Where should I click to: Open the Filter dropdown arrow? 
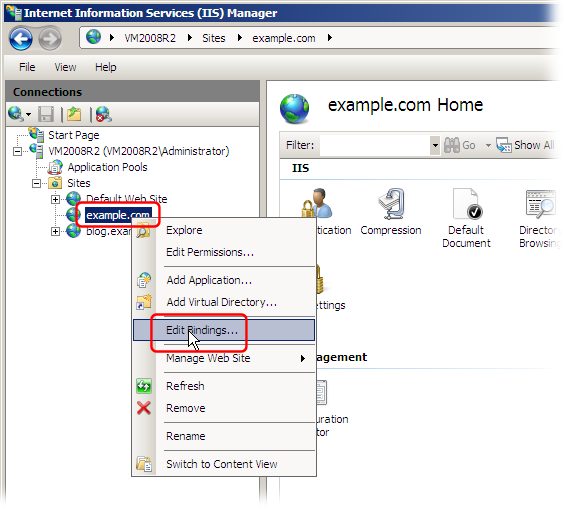point(435,145)
